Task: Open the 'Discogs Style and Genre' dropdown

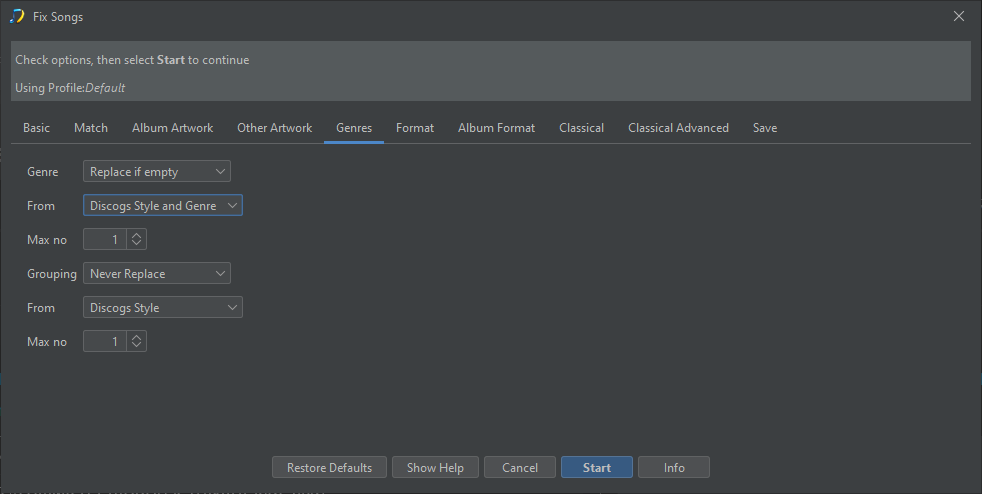Action: [x=163, y=206]
